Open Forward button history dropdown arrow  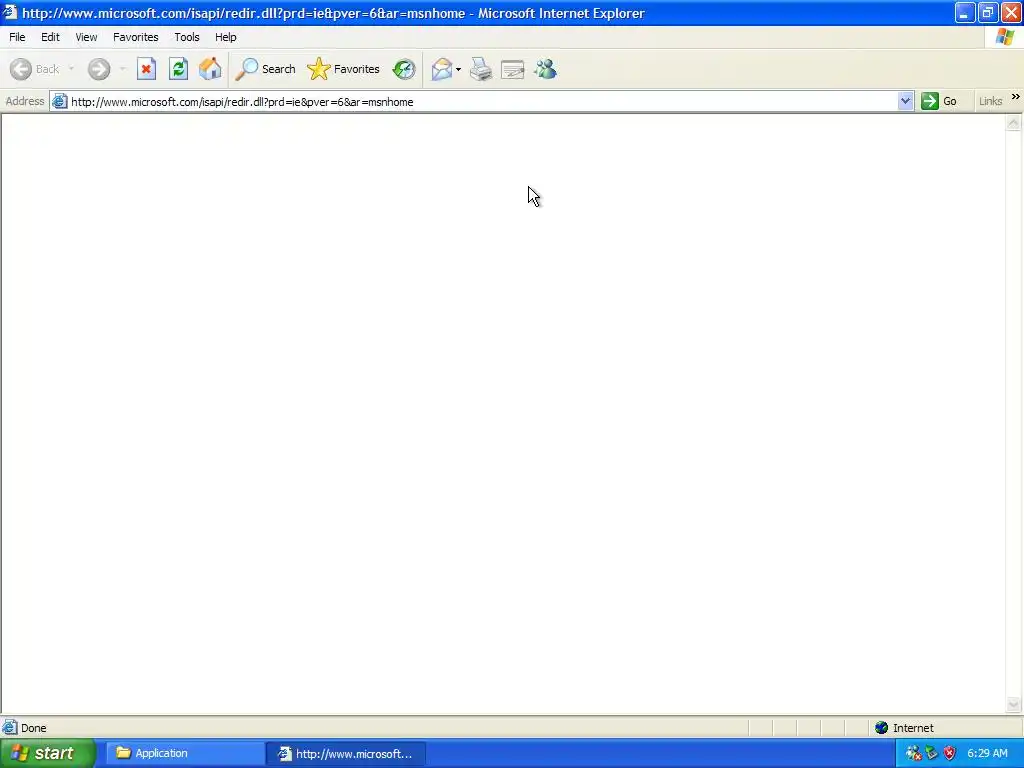[x=122, y=69]
